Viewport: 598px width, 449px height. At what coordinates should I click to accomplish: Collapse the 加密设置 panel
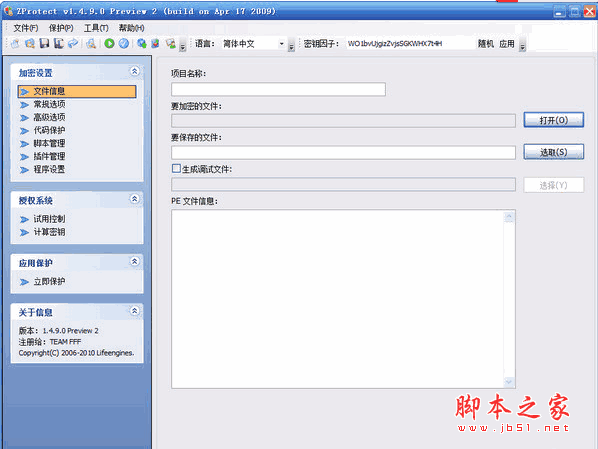coord(135,71)
